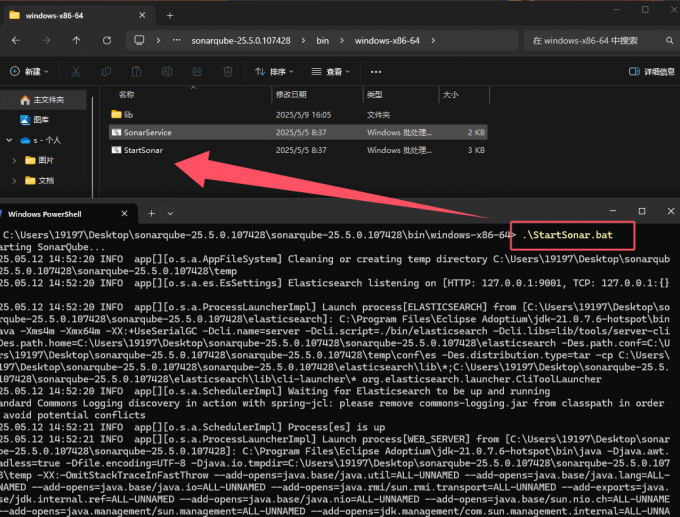Image resolution: width=680 pixels, height=517 pixels.
Task: Click the Rename icon in Explorer toolbar
Action: [x=167, y=72]
